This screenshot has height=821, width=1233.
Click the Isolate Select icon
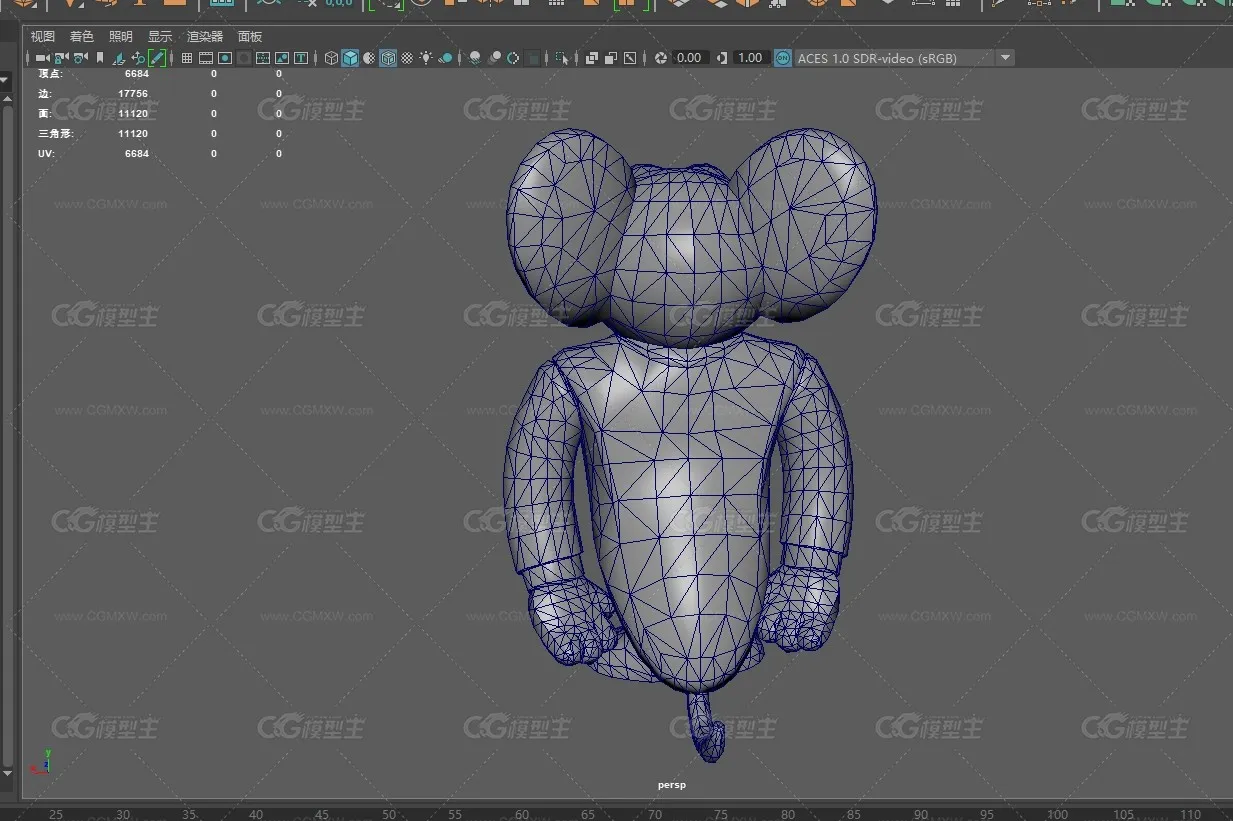pyautogui.click(x=563, y=58)
